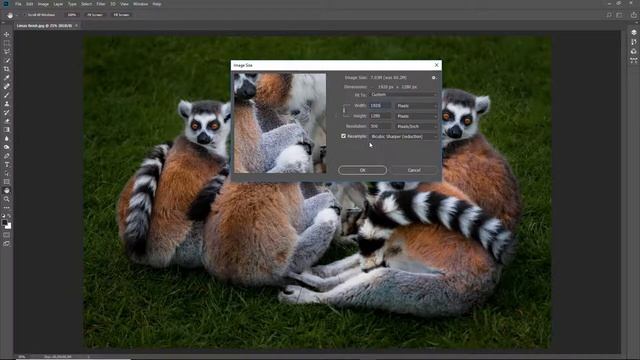
Task: Swap foreground and background colors
Action: pyautogui.click(x=9, y=216)
